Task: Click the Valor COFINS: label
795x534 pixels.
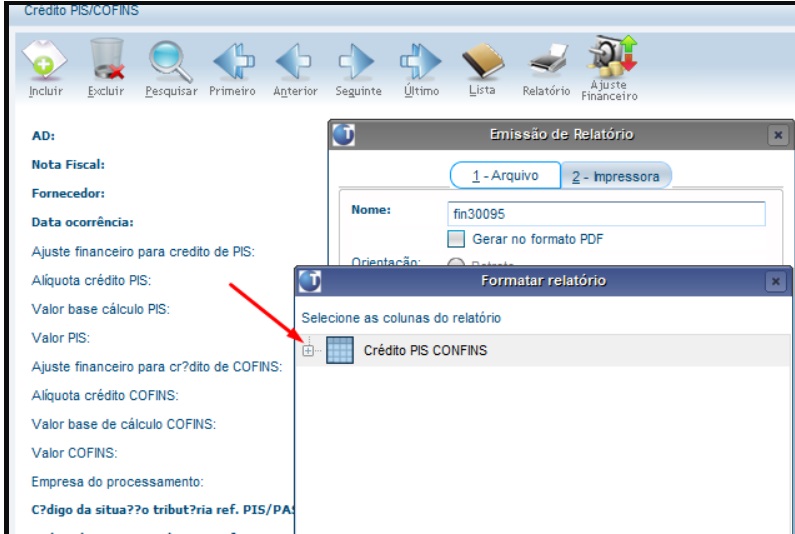Action: pyautogui.click(x=74, y=453)
